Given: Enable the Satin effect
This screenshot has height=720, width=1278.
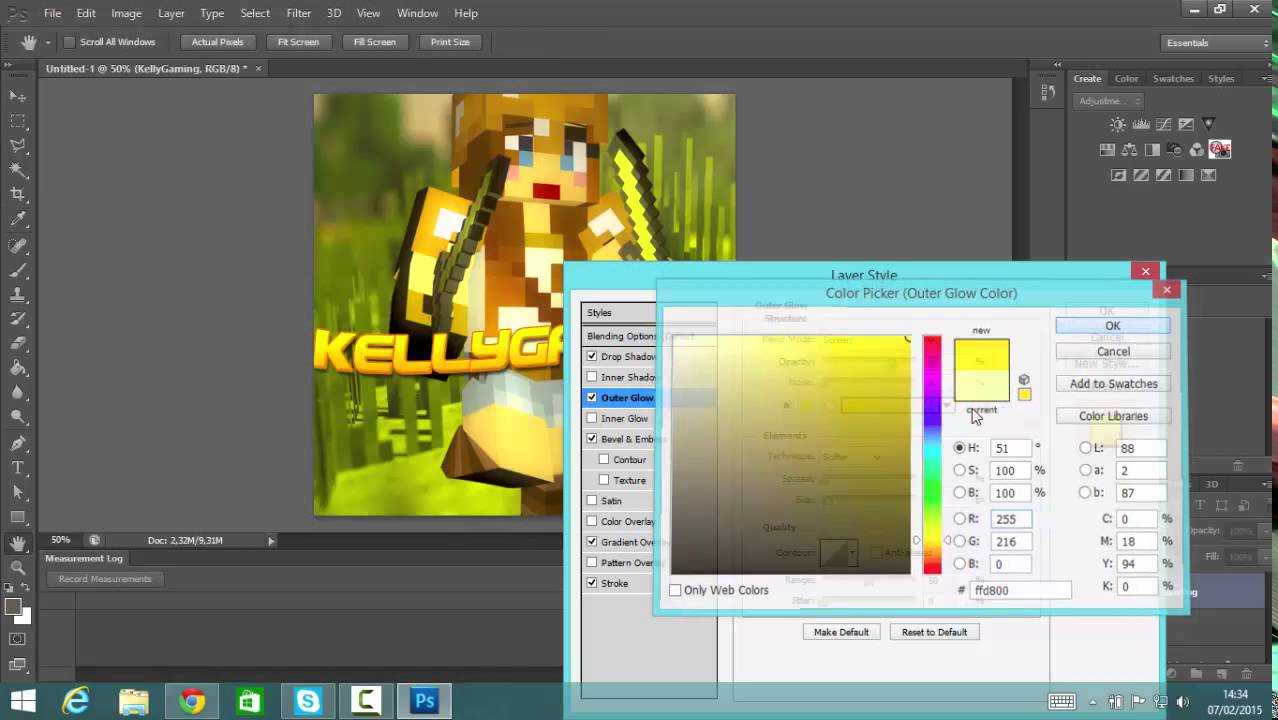Looking at the screenshot, I should tap(592, 500).
